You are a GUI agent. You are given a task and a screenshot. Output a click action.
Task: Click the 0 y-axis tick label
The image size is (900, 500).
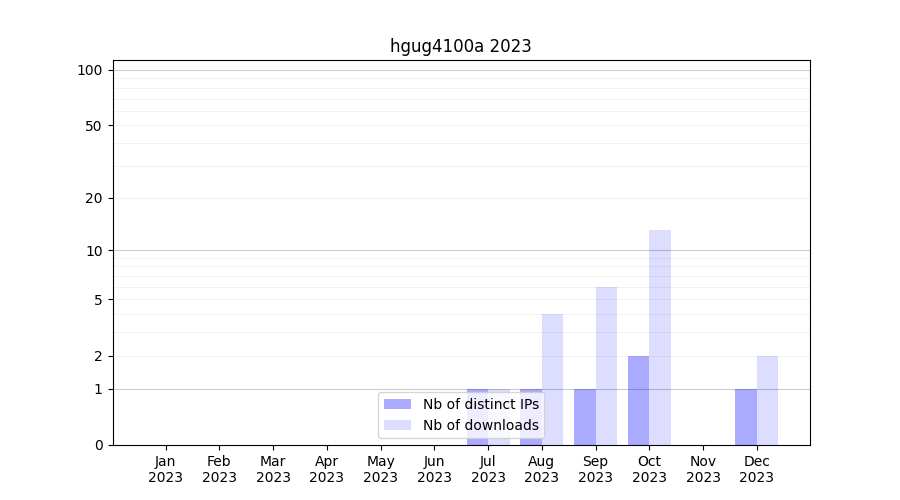[98, 445]
